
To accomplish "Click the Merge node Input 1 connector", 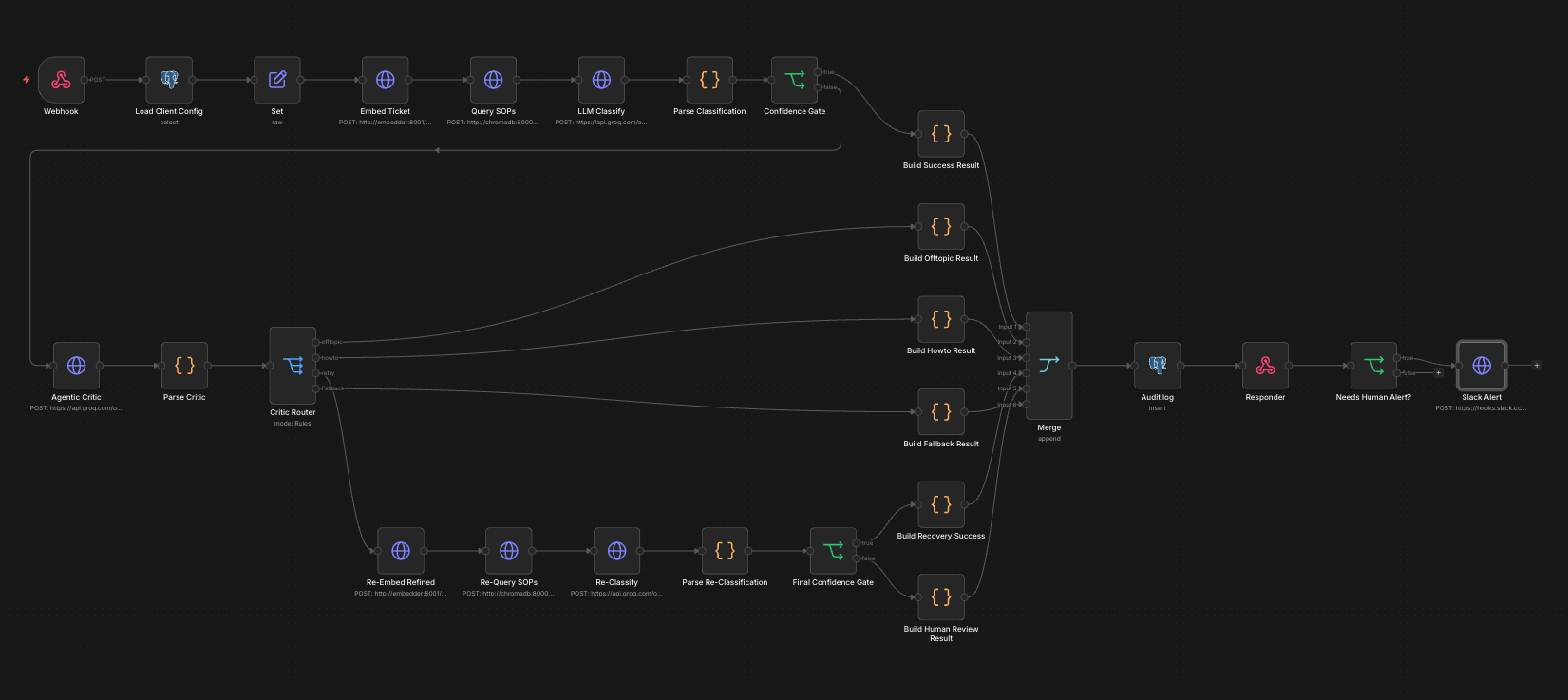I will click(1026, 327).
